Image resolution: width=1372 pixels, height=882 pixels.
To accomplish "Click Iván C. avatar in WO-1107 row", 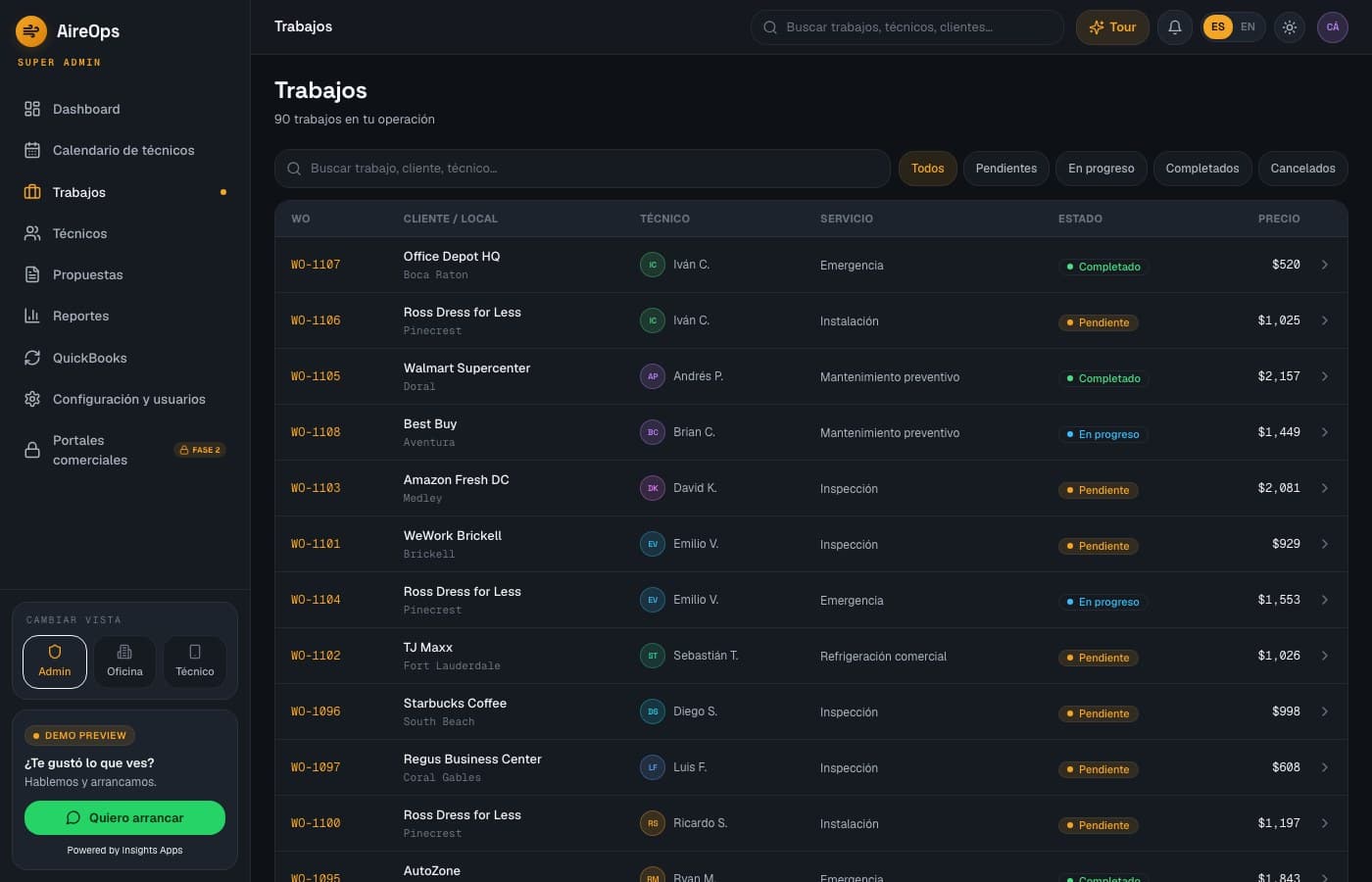I will click(x=653, y=265).
